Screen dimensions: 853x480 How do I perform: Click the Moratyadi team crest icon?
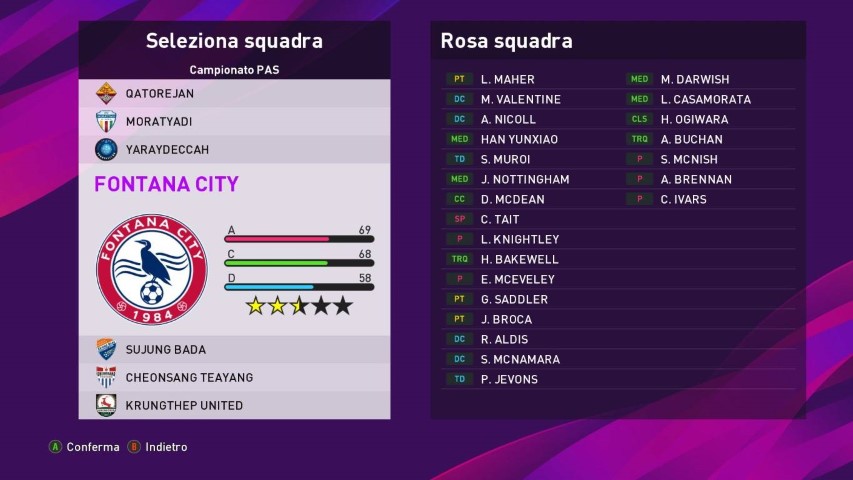[x=106, y=121]
